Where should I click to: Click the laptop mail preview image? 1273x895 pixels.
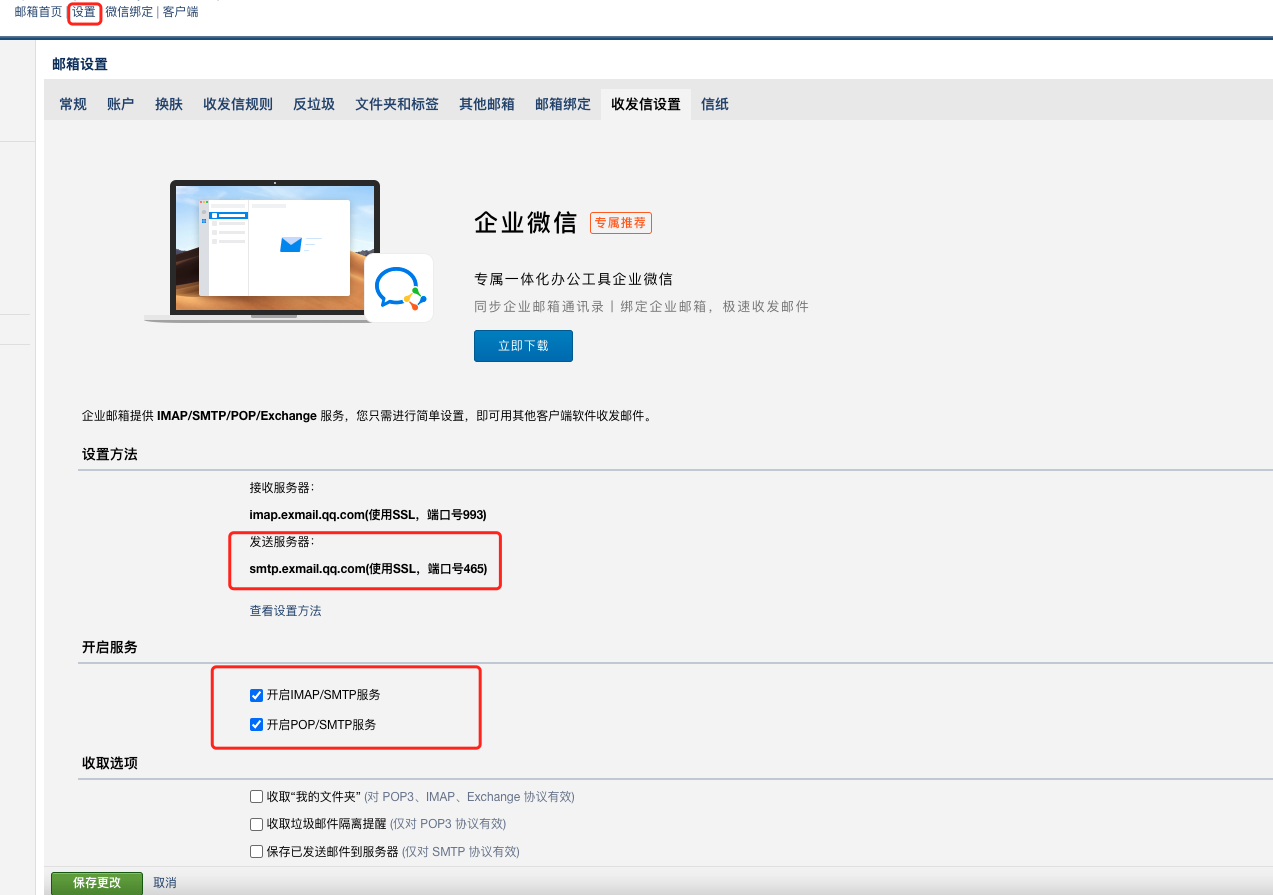pyautogui.click(x=262, y=251)
